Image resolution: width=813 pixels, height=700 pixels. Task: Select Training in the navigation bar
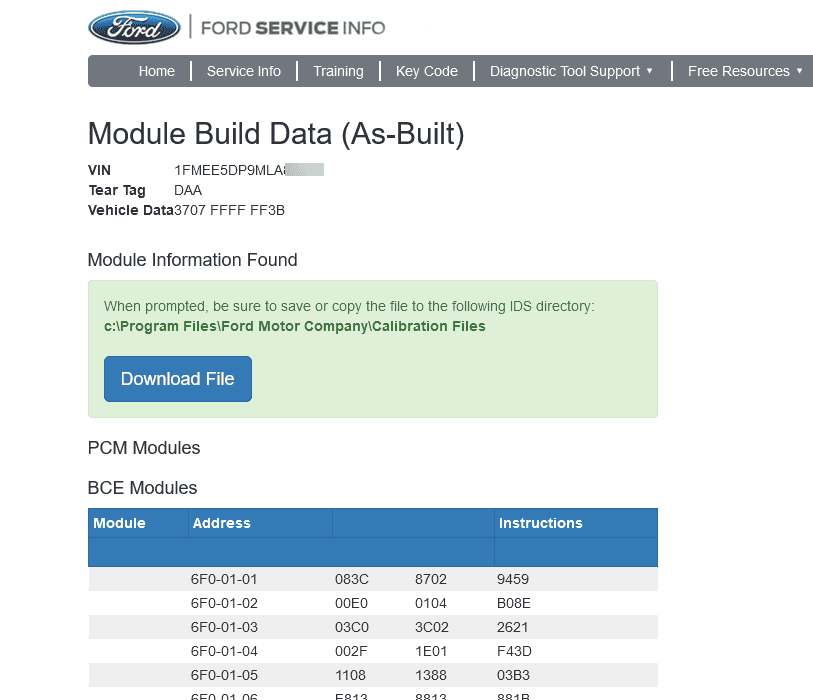[338, 71]
